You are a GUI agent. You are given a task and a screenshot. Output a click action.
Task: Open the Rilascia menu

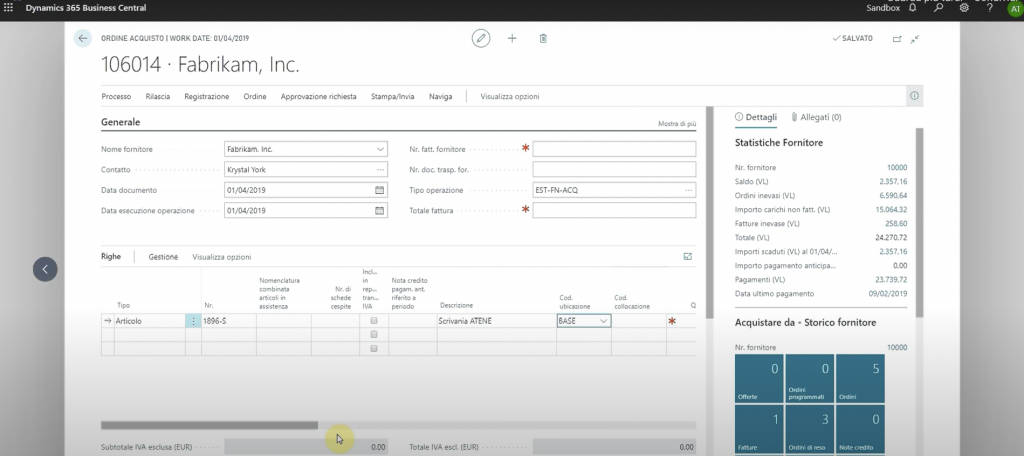[x=158, y=96]
